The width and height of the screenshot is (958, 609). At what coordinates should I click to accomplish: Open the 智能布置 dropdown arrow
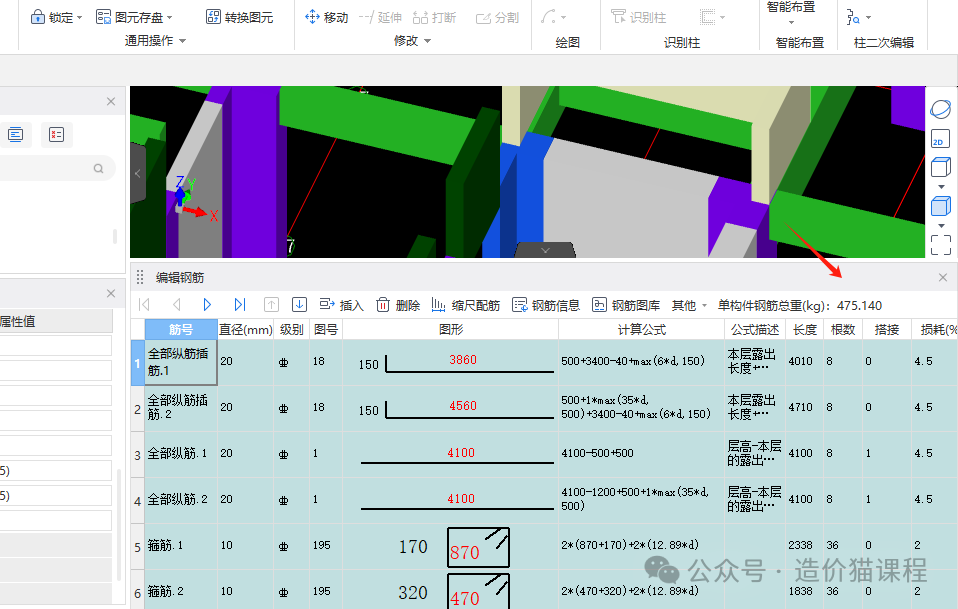791,23
